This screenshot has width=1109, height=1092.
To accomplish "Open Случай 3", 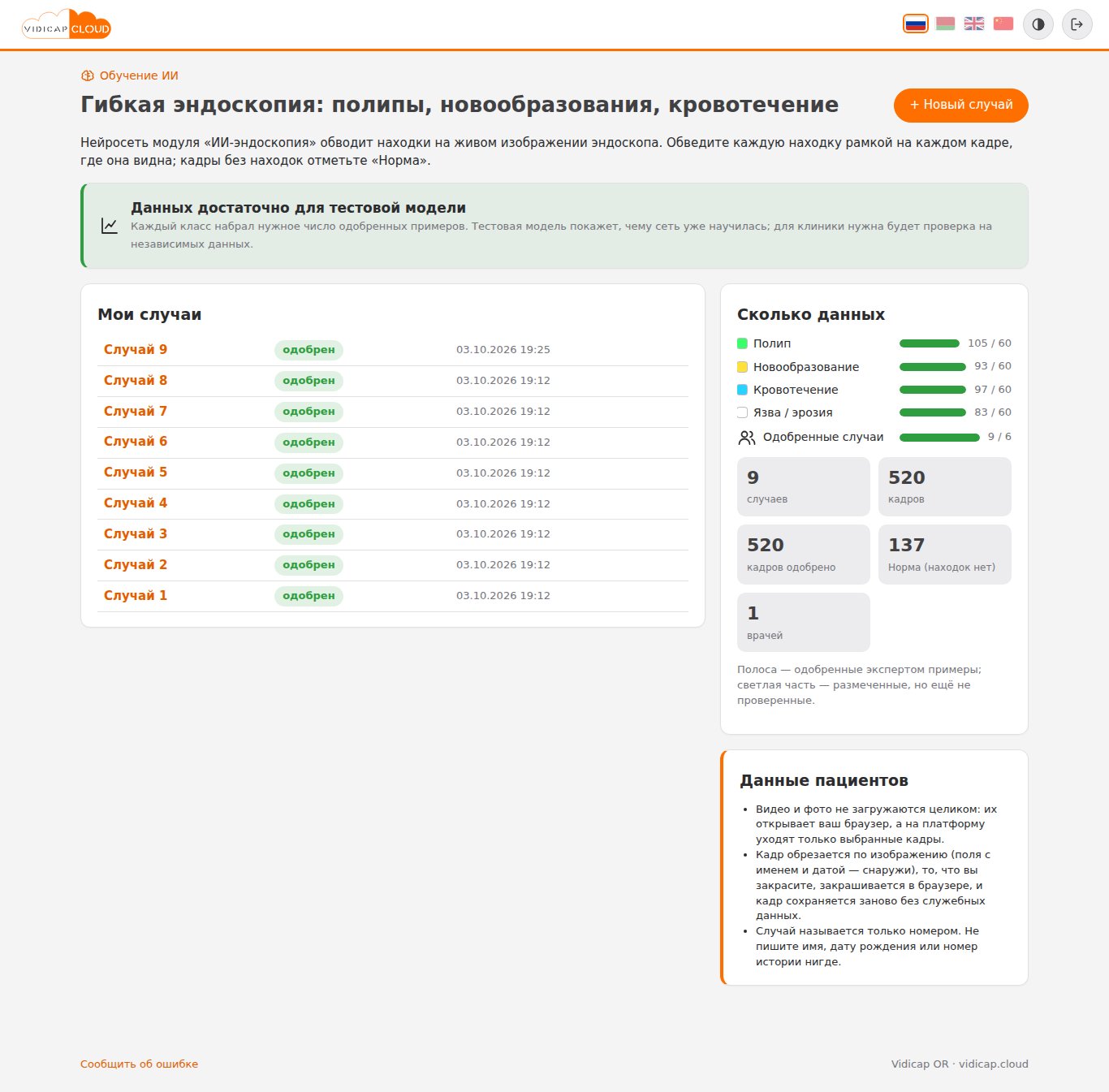I will click(136, 534).
